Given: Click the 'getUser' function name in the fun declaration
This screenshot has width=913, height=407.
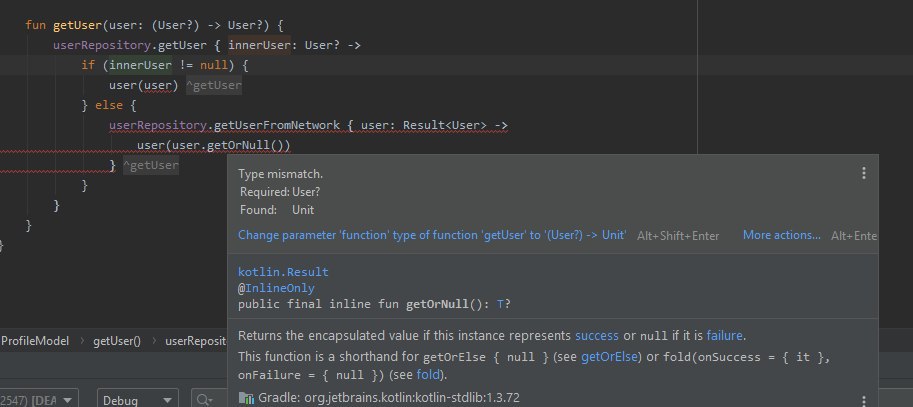Looking at the screenshot, I should (77, 26).
